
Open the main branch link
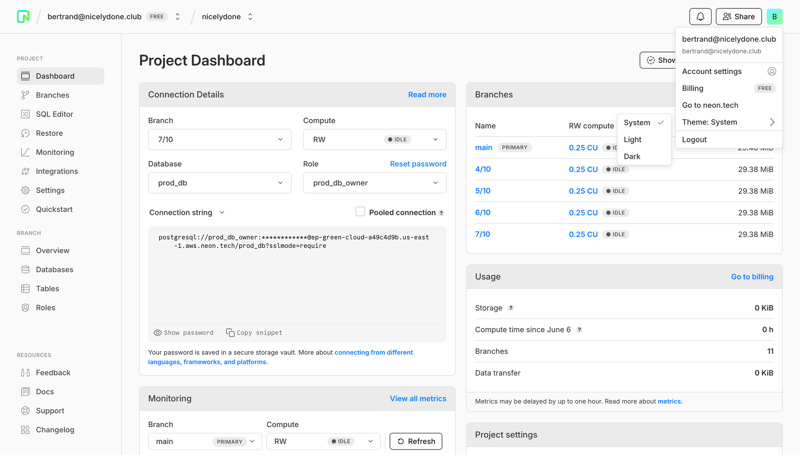(484, 147)
